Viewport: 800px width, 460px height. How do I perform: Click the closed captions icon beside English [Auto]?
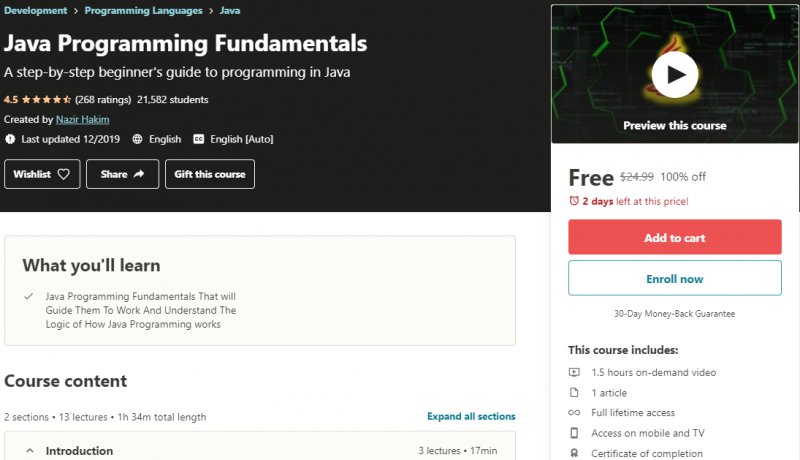click(198, 139)
